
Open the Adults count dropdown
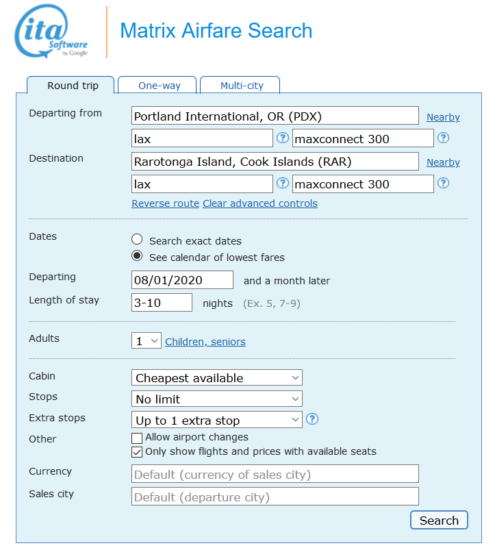pyautogui.click(x=146, y=341)
